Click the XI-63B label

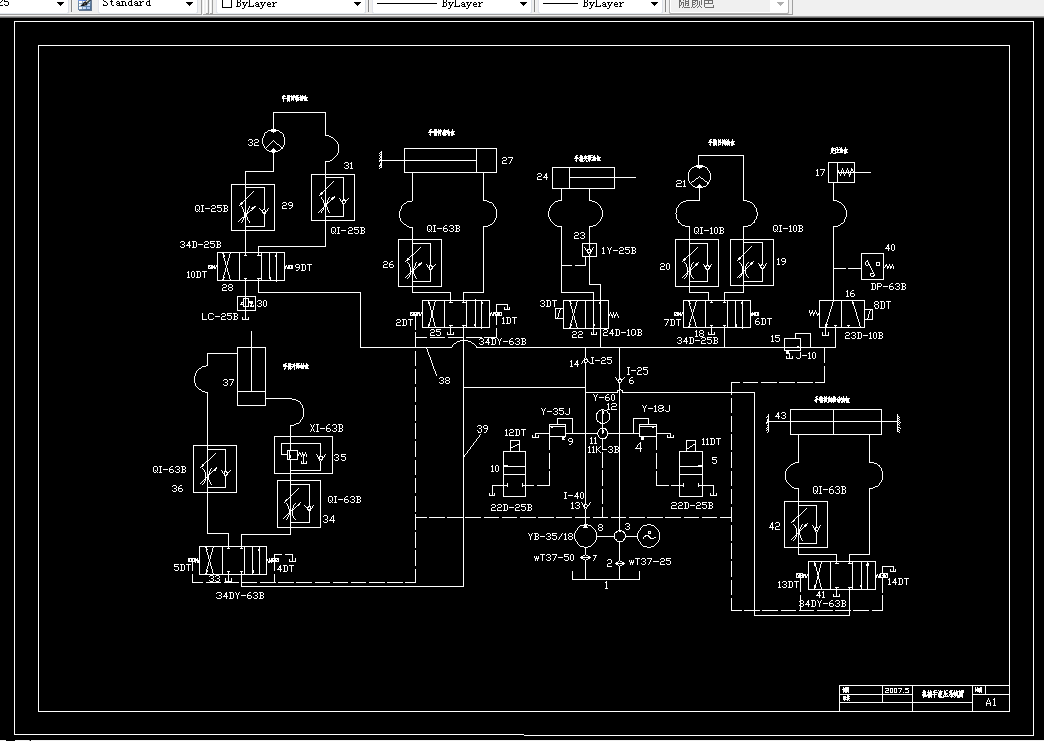326,428
